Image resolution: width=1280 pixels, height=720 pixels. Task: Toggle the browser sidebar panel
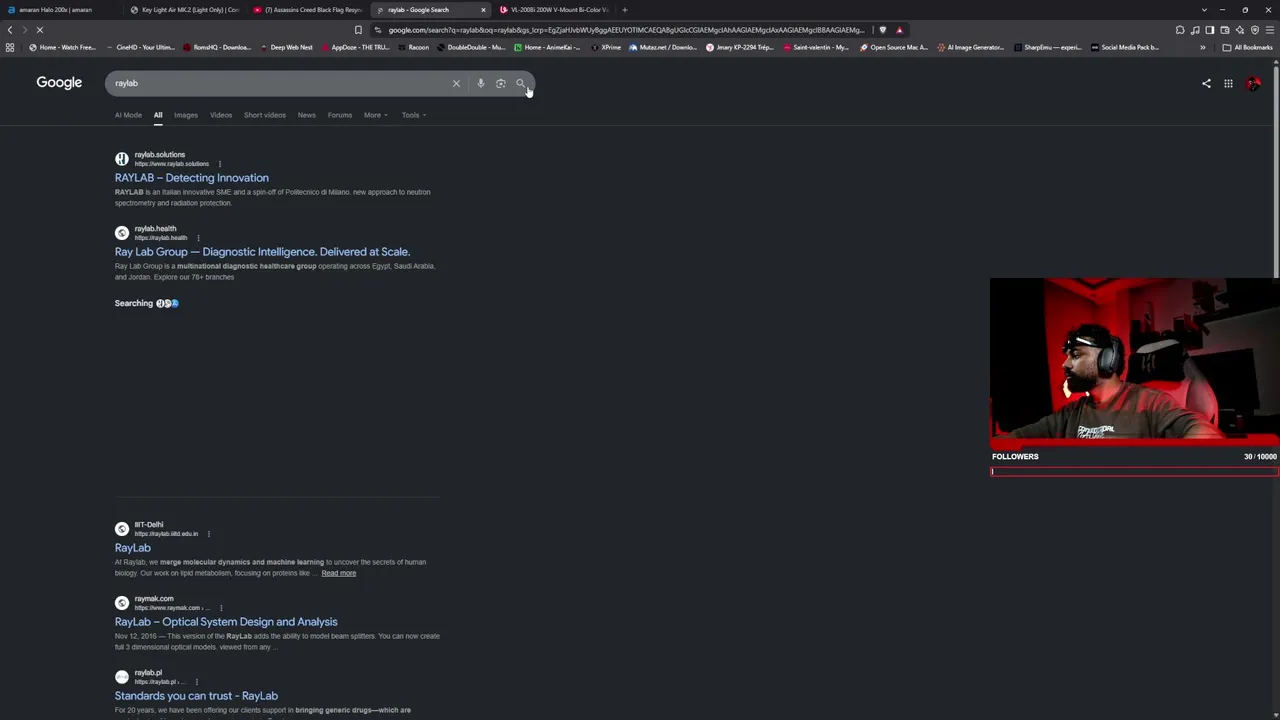point(1210,30)
